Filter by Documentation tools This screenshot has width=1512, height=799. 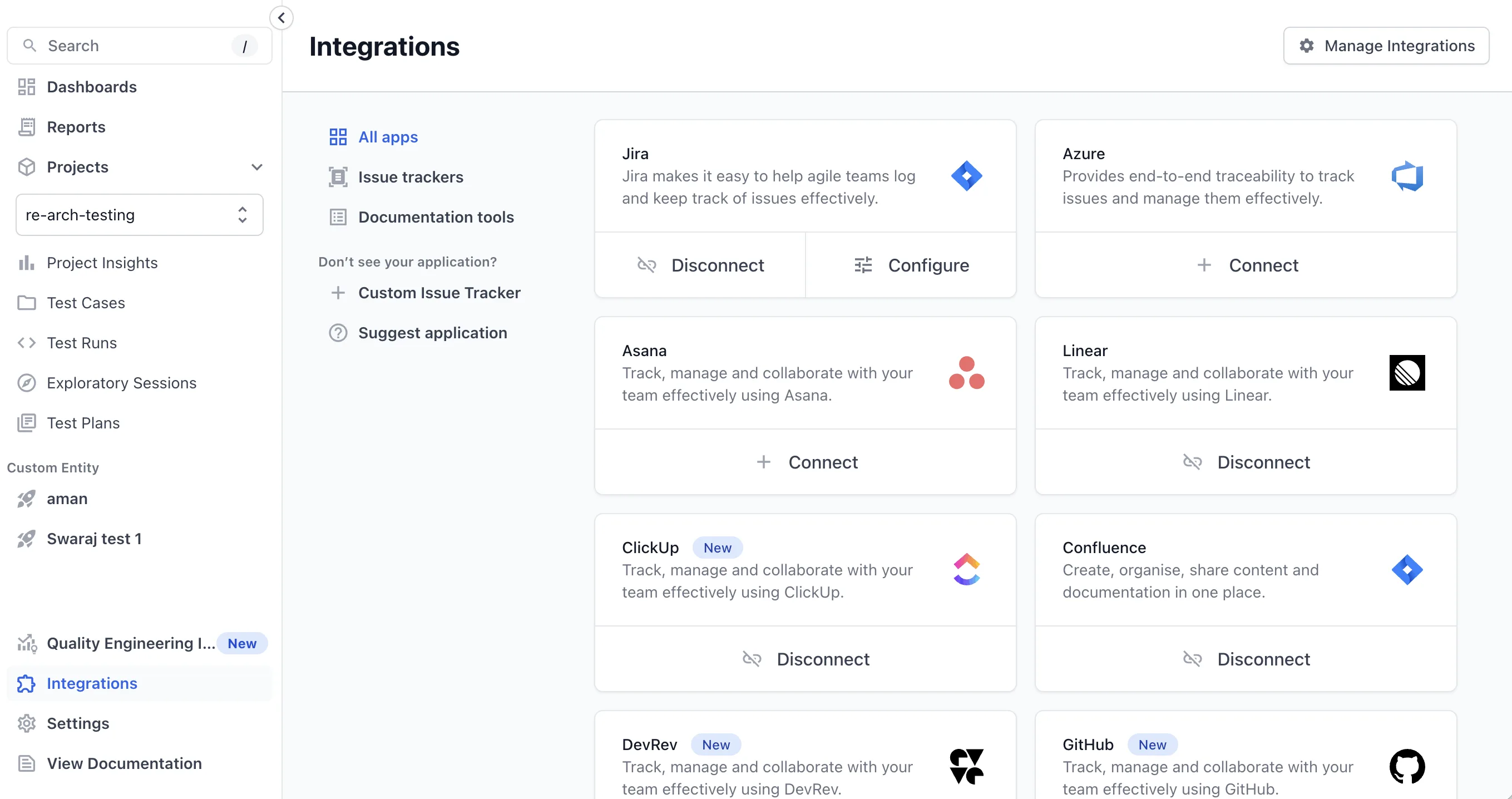(421, 216)
